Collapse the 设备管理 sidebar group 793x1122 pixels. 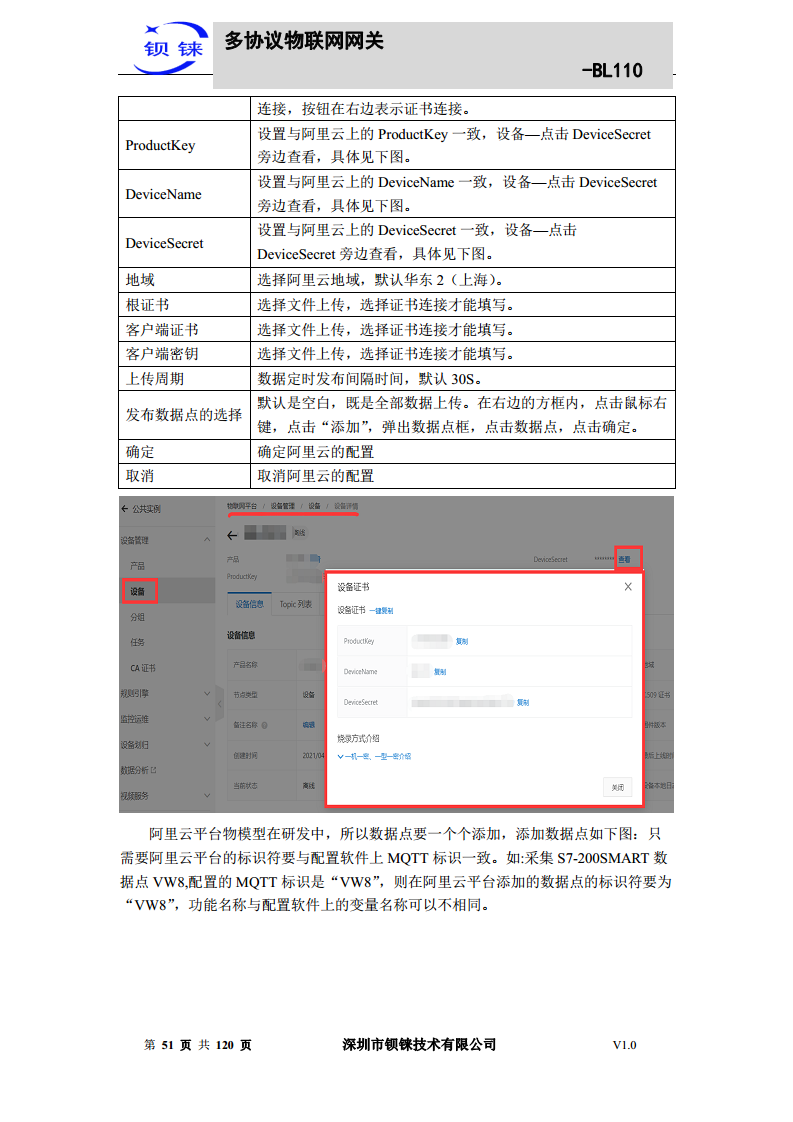[207, 540]
